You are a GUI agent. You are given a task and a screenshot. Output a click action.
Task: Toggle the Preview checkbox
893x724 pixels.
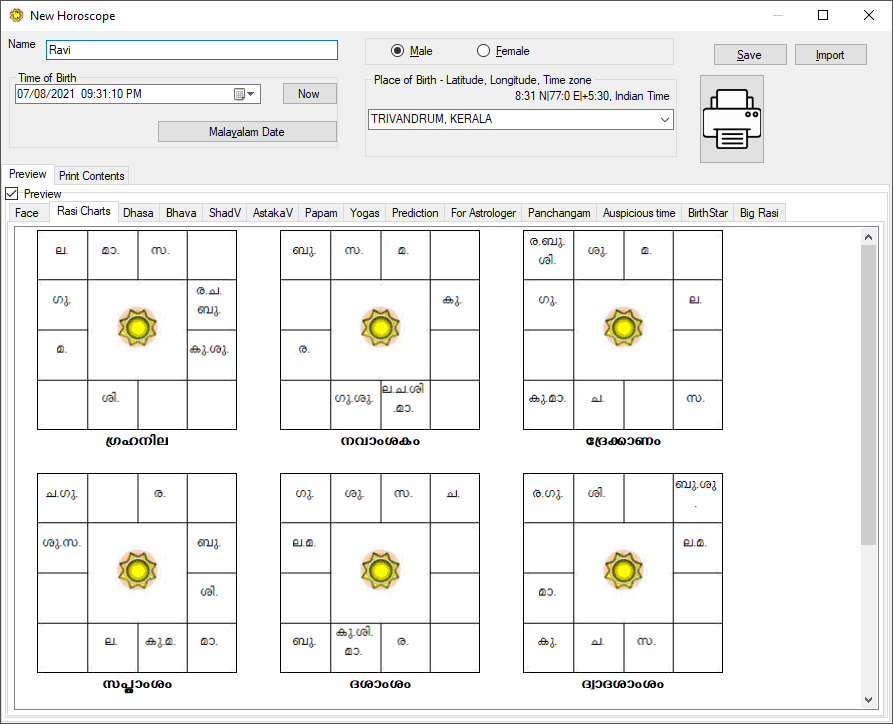[12, 194]
